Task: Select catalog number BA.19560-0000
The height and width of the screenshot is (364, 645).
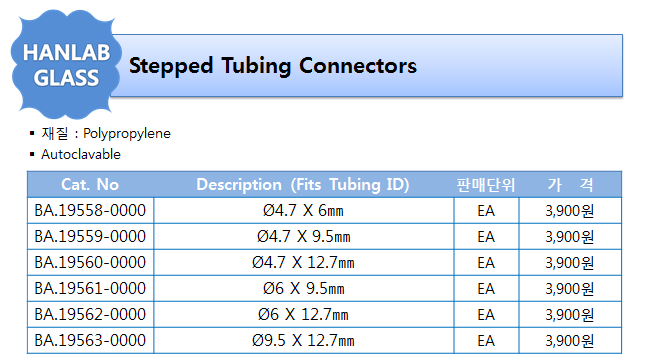Action: pos(90,262)
